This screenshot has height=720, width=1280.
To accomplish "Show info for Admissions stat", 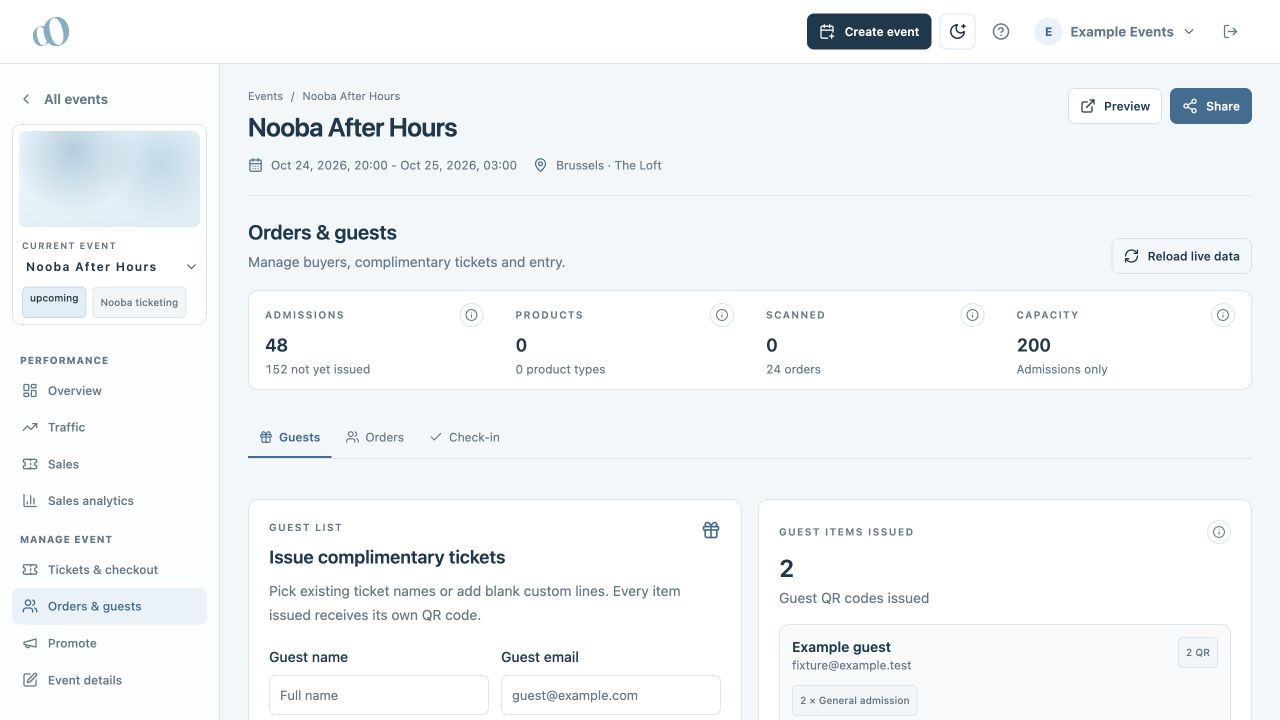I will click(471, 315).
